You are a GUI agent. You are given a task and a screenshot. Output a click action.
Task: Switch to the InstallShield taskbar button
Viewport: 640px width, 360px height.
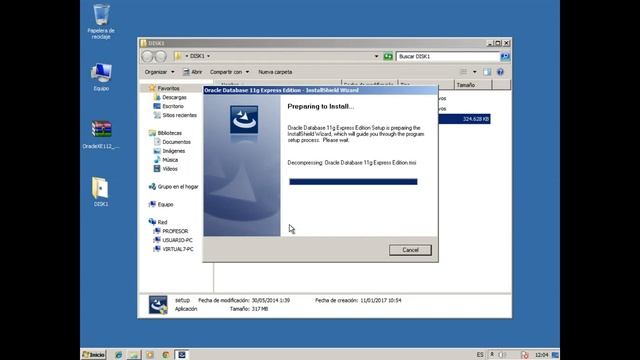pos(182,355)
